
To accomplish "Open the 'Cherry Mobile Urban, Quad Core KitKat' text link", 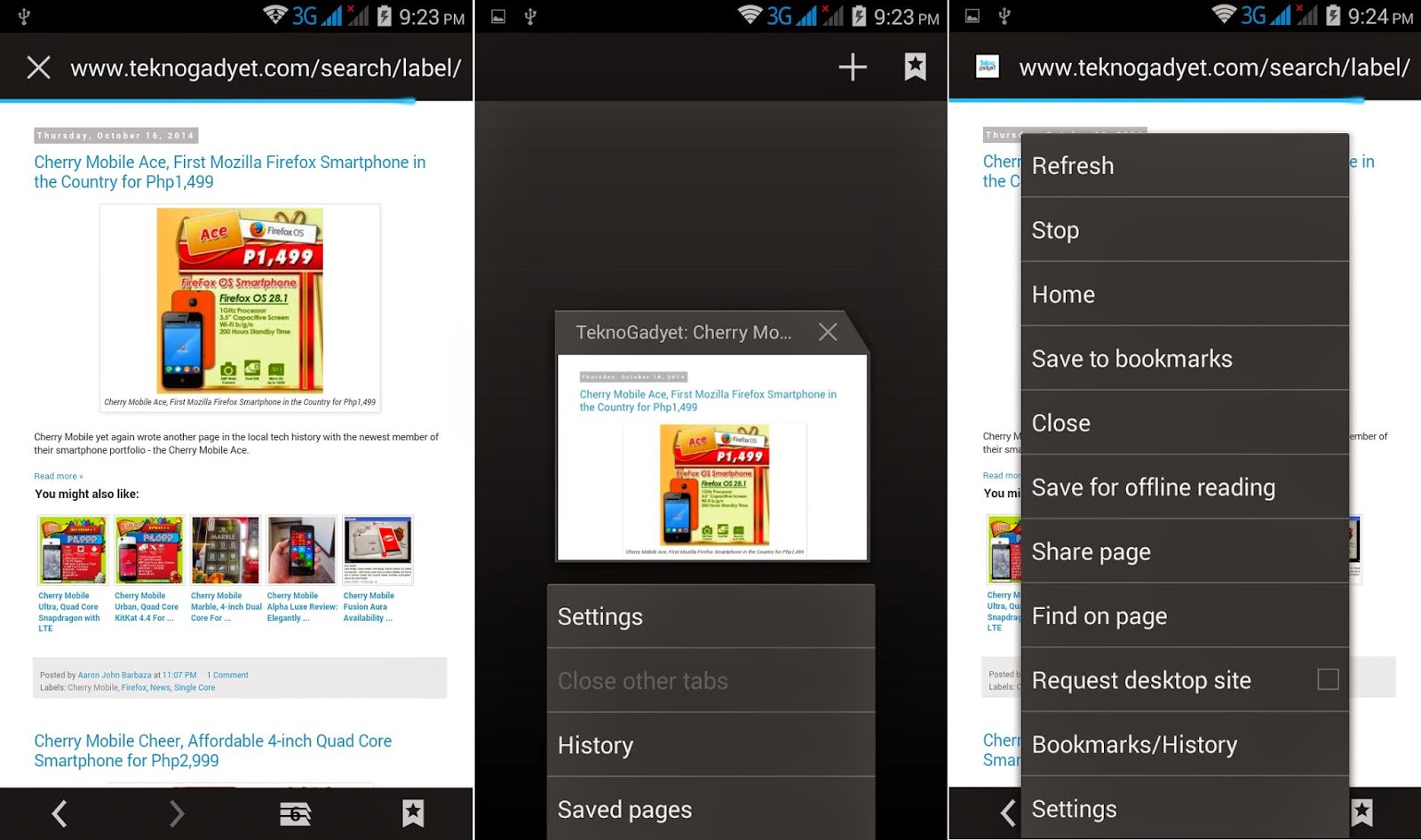I will tap(147, 606).
